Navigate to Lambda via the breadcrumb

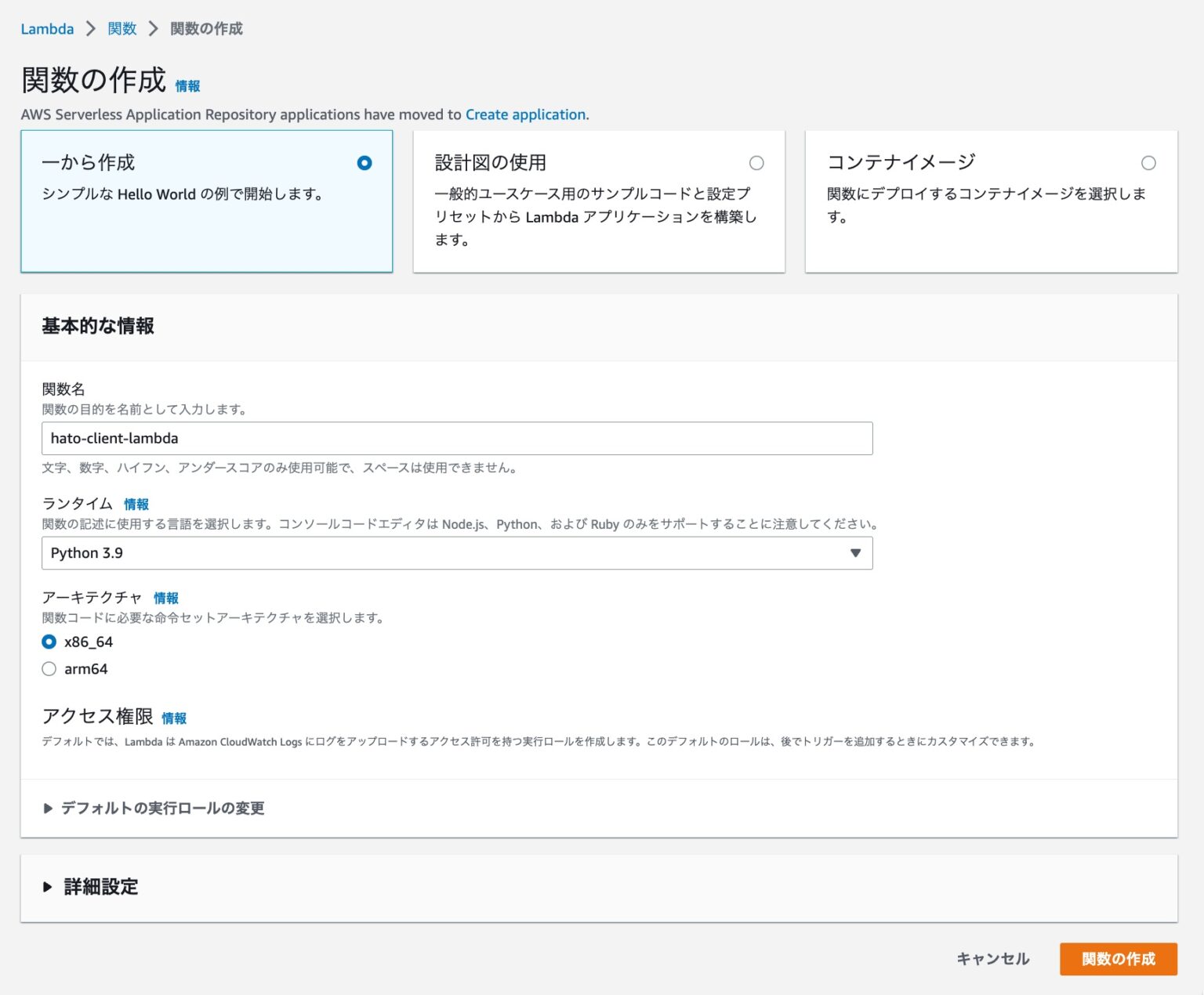click(x=47, y=28)
